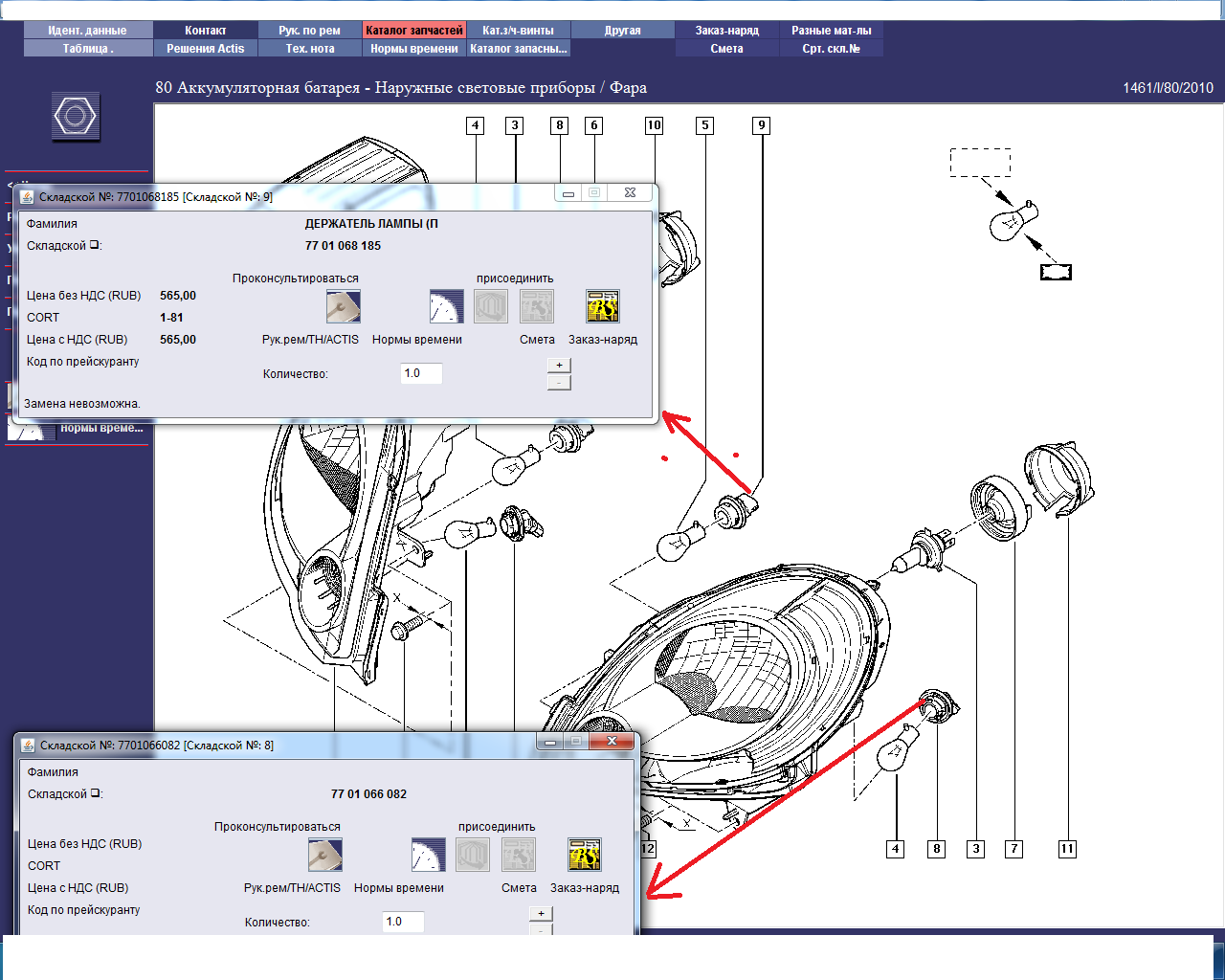Open the Таблица tab

pyautogui.click(x=88, y=49)
